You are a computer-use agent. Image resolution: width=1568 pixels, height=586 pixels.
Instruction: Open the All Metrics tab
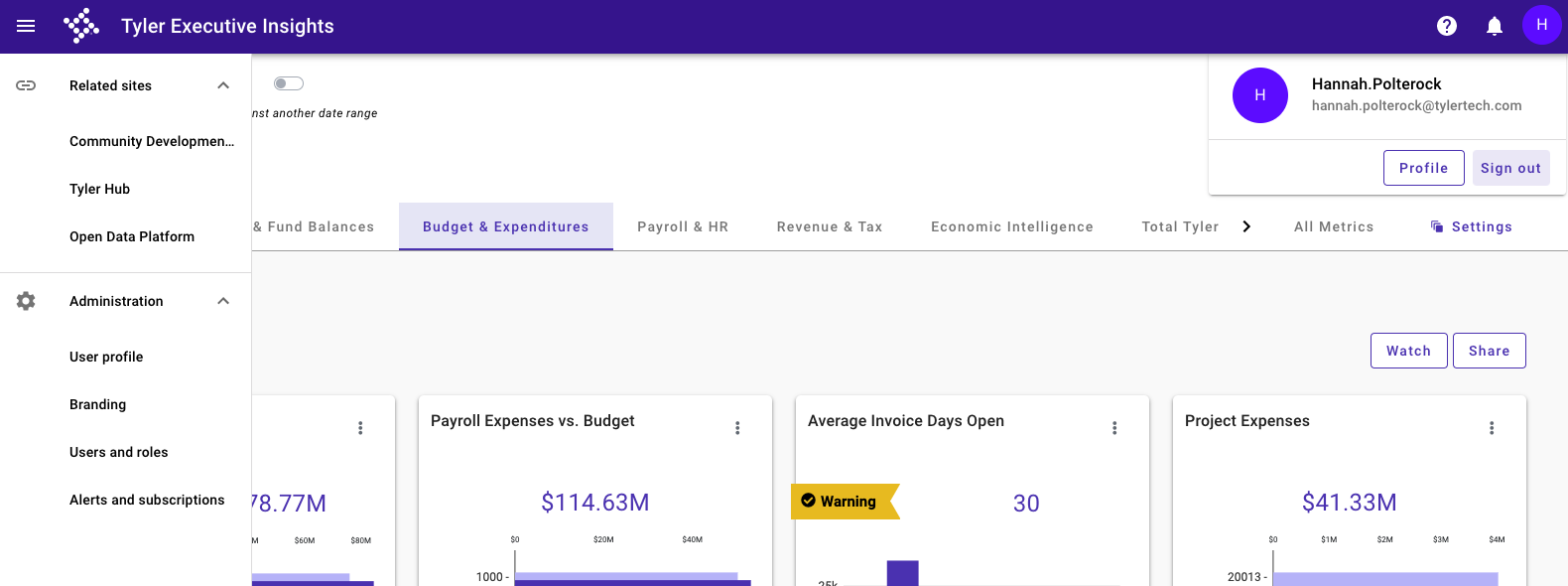pyautogui.click(x=1334, y=226)
